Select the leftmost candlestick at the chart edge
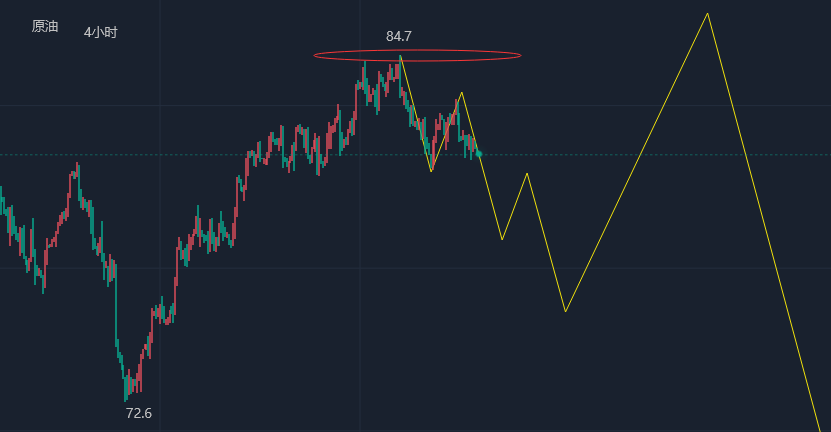Viewport: 831px width, 432px height. click(x=2, y=200)
